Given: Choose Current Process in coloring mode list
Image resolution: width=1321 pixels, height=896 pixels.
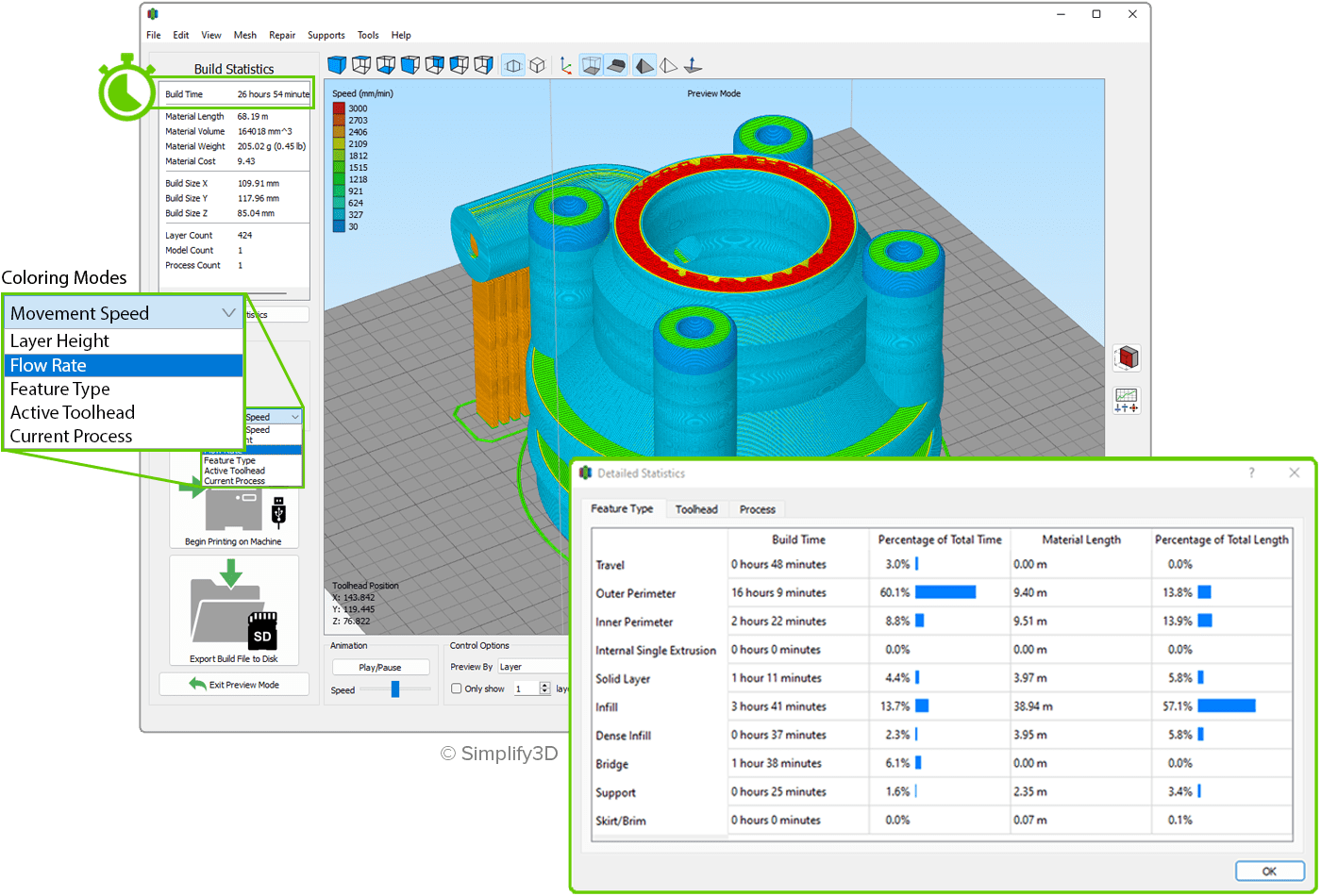Looking at the screenshot, I should point(71,436).
